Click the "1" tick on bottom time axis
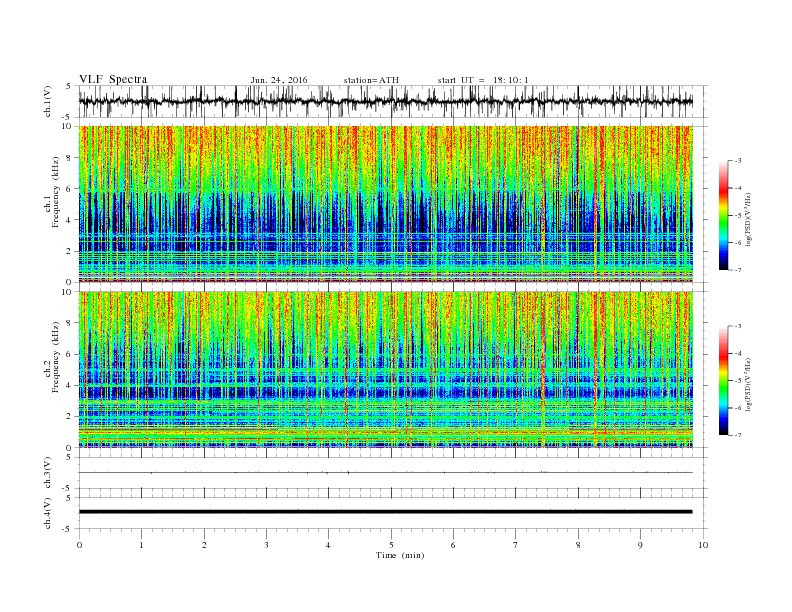The height and width of the screenshot is (612, 792). coord(141,545)
